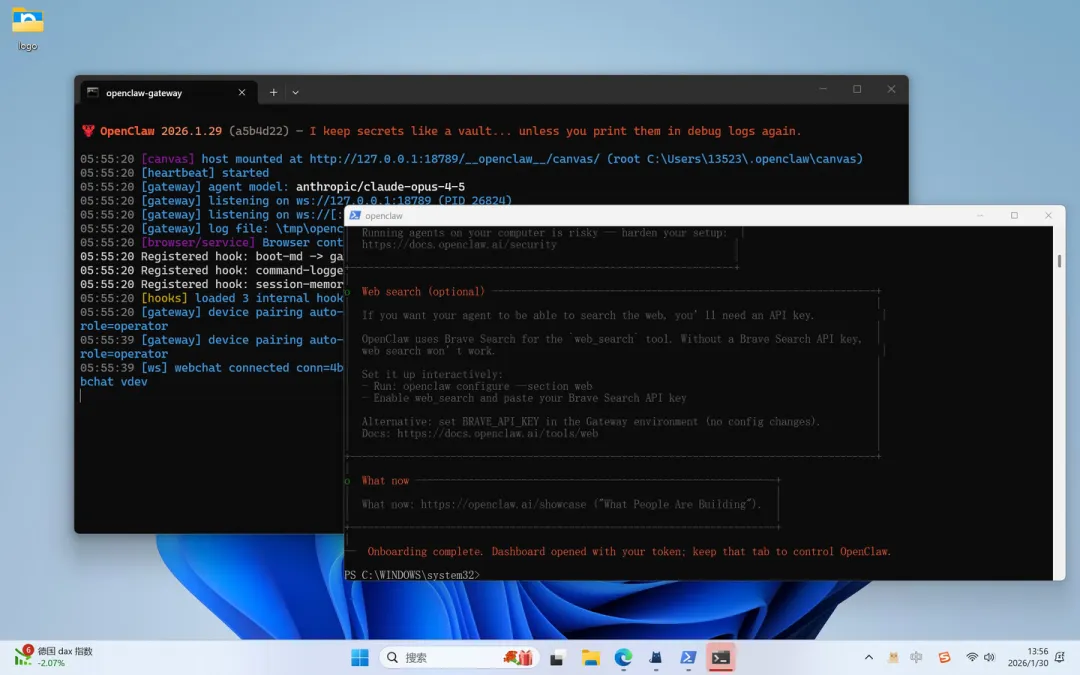The height and width of the screenshot is (675, 1080).
Task: Click the '[ws] webchat connected' log line
Action: [x=211, y=368]
